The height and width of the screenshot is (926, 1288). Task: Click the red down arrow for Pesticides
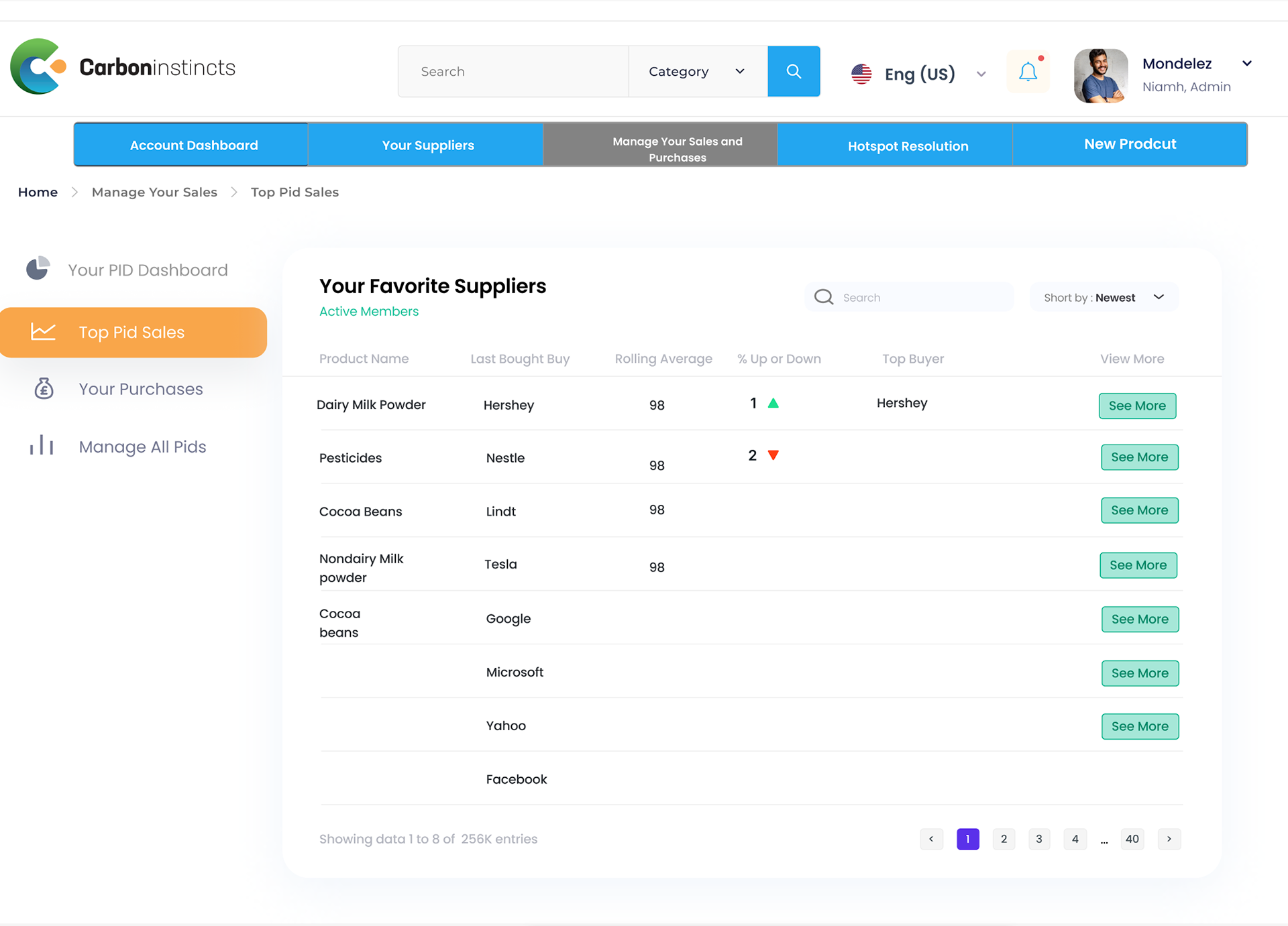point(773,455)
